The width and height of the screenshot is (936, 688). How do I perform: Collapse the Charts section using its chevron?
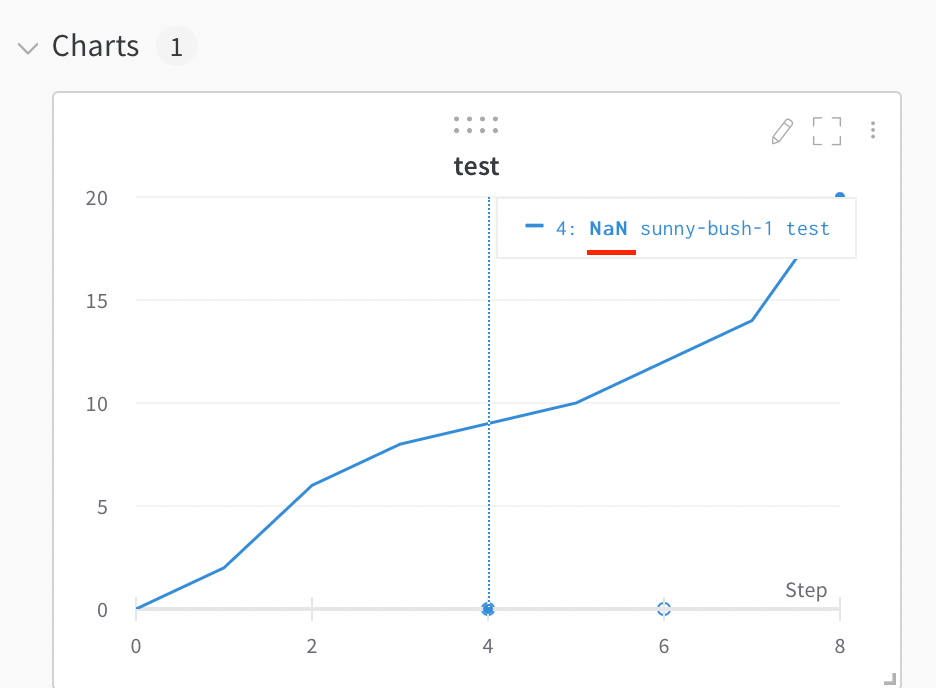[27, 47]
